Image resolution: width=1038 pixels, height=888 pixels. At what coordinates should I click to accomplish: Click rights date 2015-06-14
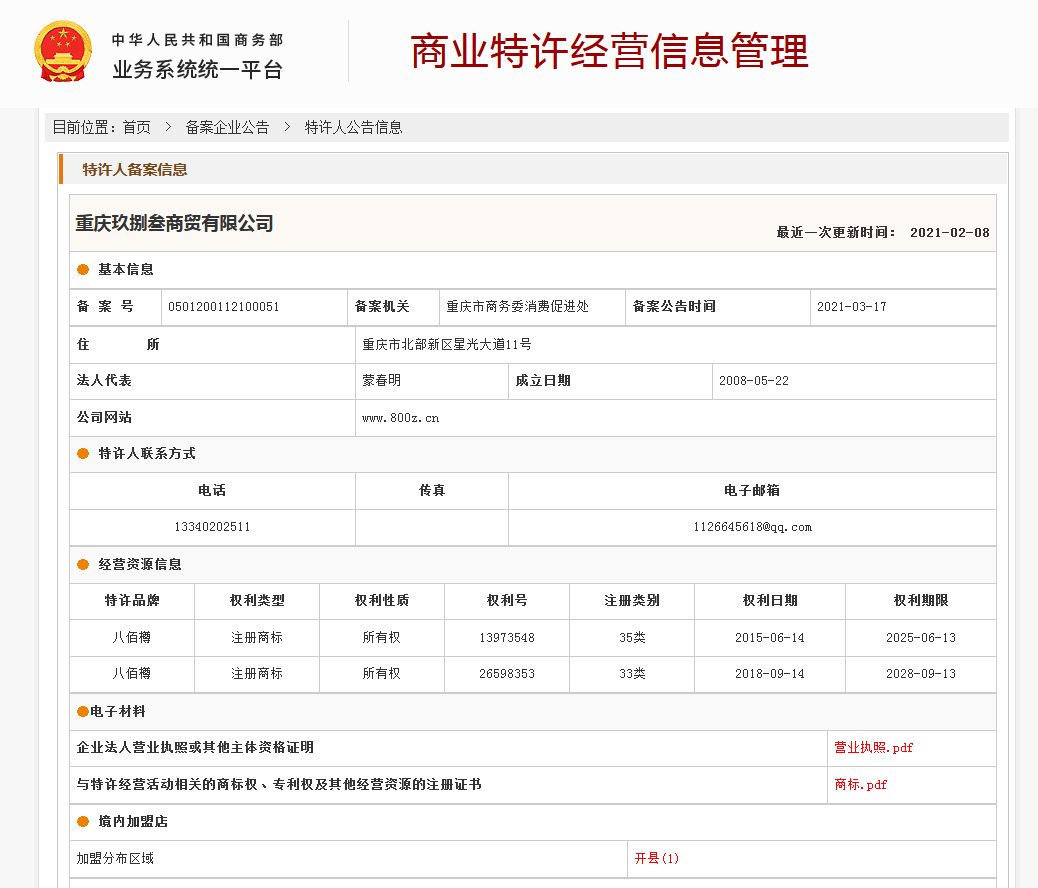pos(770,638)
